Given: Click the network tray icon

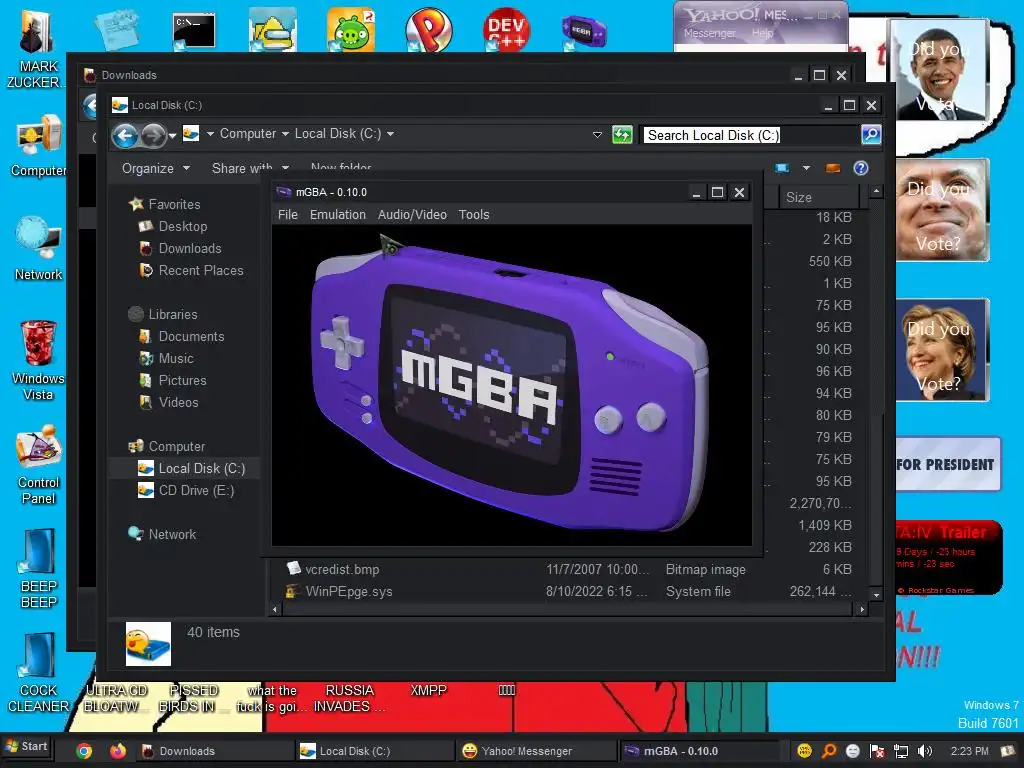Looking at the screenshot, I should point(901,751).
